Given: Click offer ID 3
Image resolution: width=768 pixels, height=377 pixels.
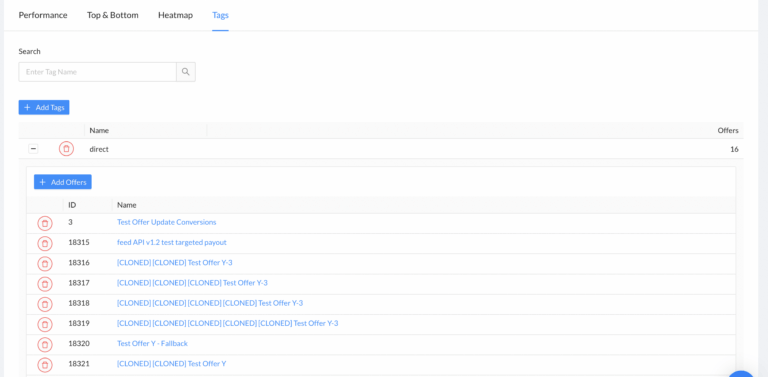Looking at the screenshot, I should [x=71, y=222].
